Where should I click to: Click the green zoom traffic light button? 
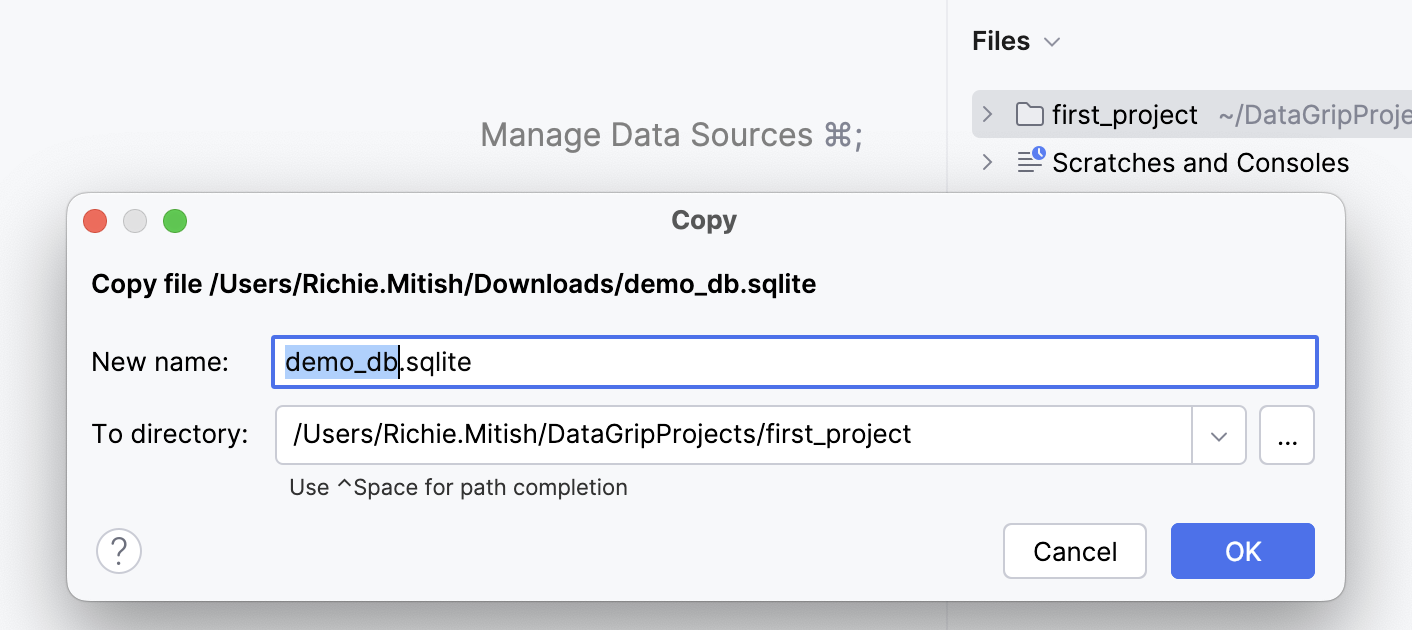[x=175, y=221]
